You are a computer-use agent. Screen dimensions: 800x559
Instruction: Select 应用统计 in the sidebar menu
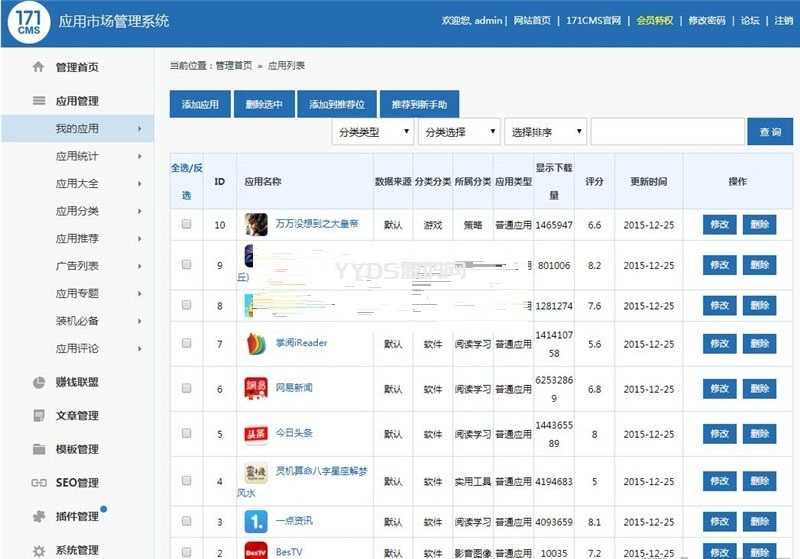point(77,156)
